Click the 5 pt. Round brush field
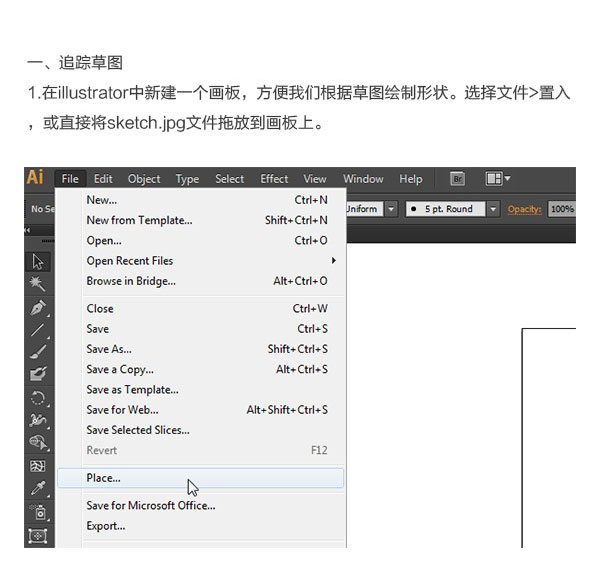Image resolution: width=600 pixels, height=575 pixels. pos(446,209)
